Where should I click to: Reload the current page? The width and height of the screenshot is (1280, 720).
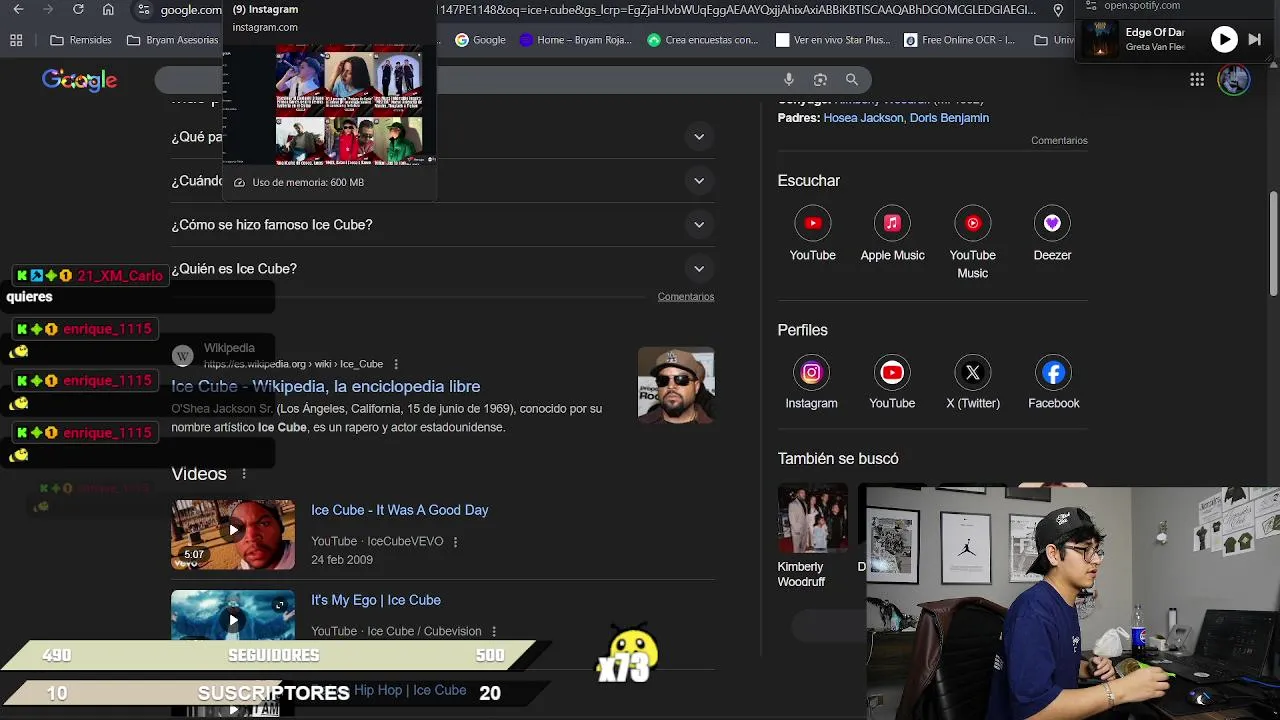[78, 10]
